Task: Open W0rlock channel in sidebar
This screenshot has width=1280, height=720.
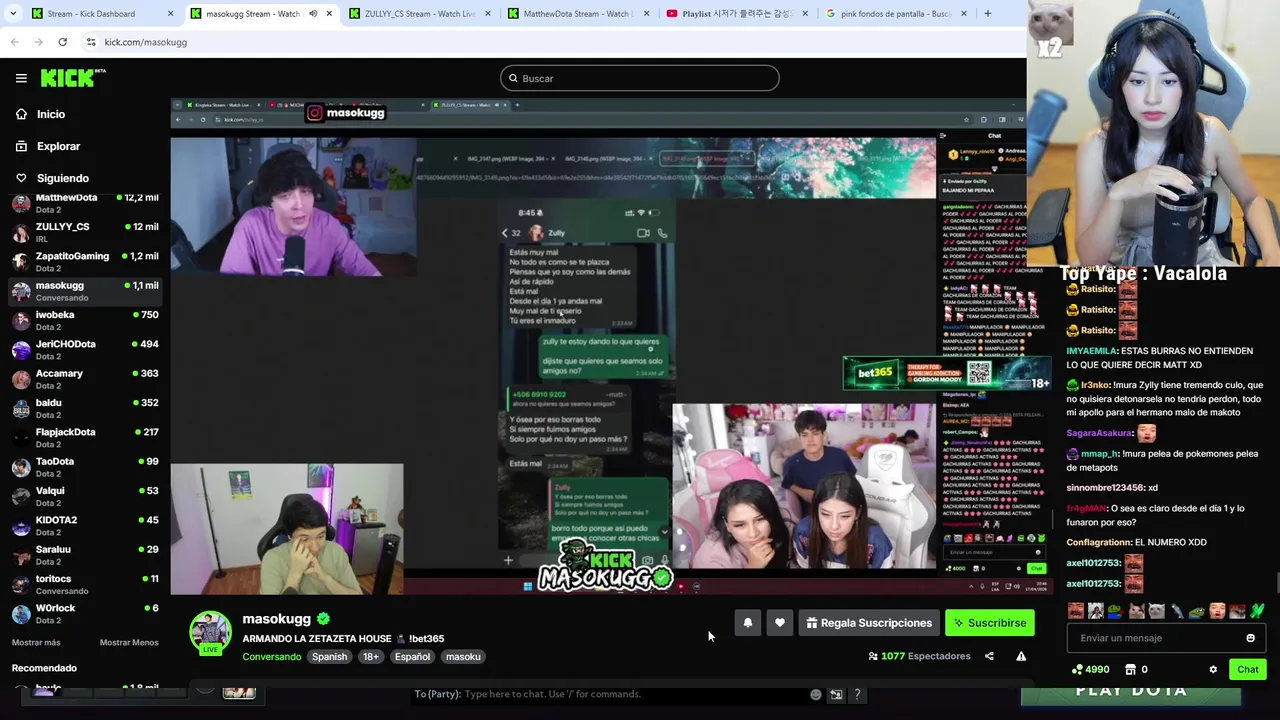Action: tap(85, 613)
